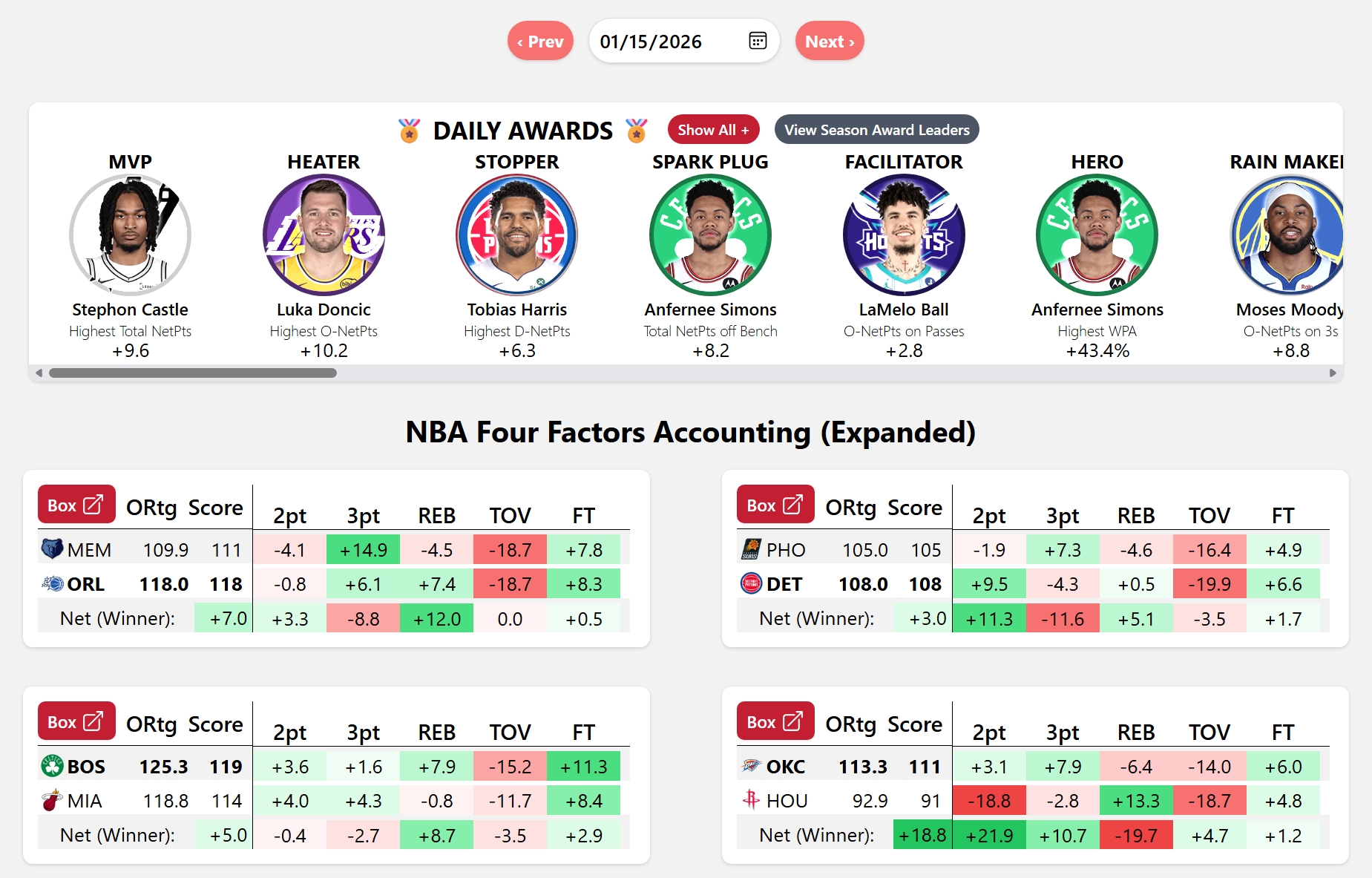1372x878 pixels.
Task: Click TOV column header in MEM-ORL table
Action: pos(510,515)
